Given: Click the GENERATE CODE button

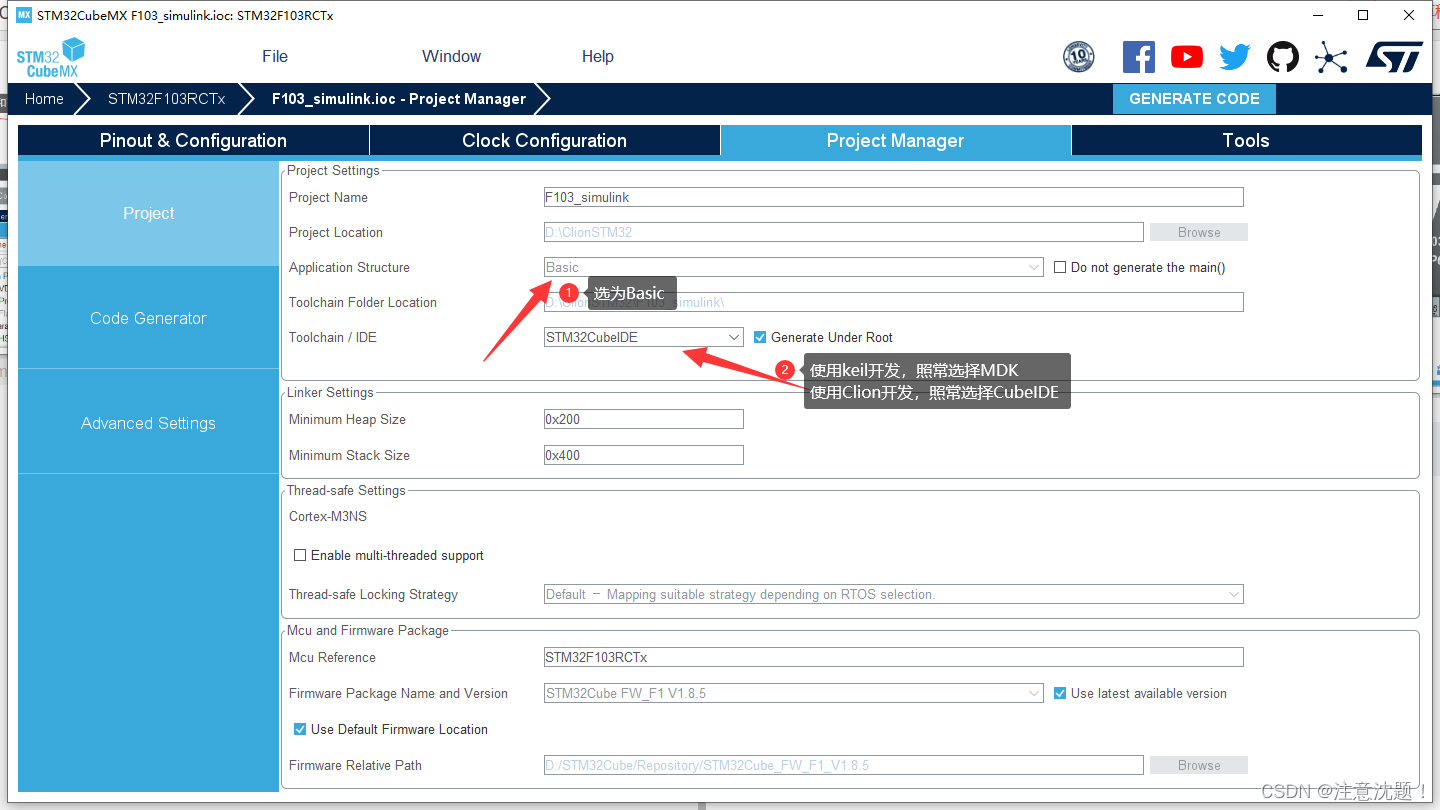Looking at the screenshot, I should click(x=1194, y=98).
